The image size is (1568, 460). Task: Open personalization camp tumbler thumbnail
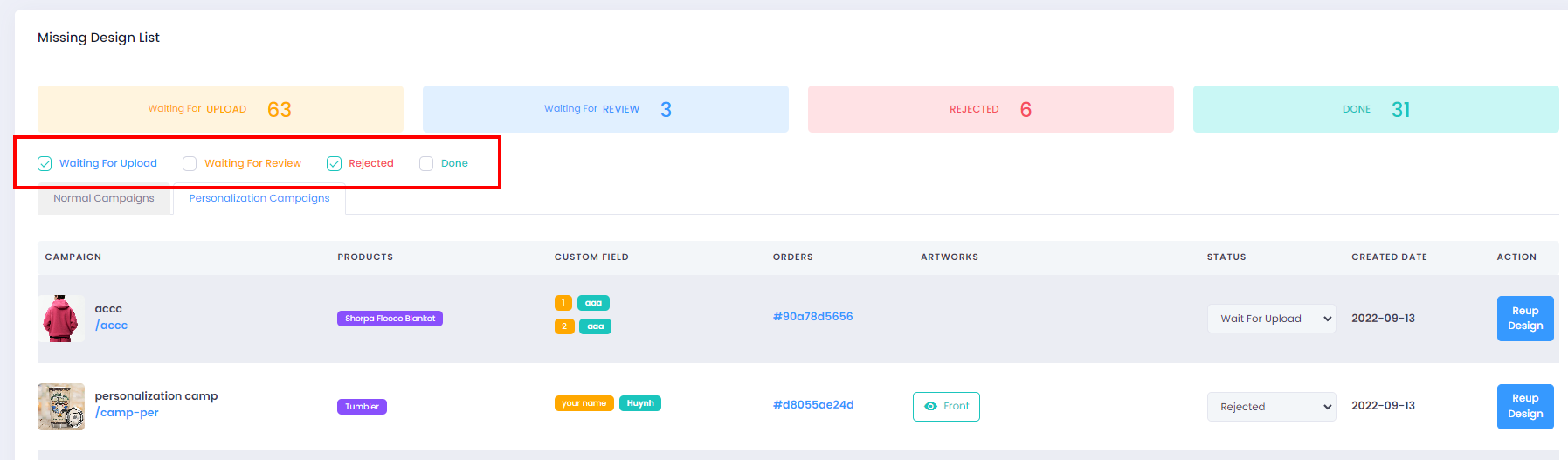click(61, 407)
